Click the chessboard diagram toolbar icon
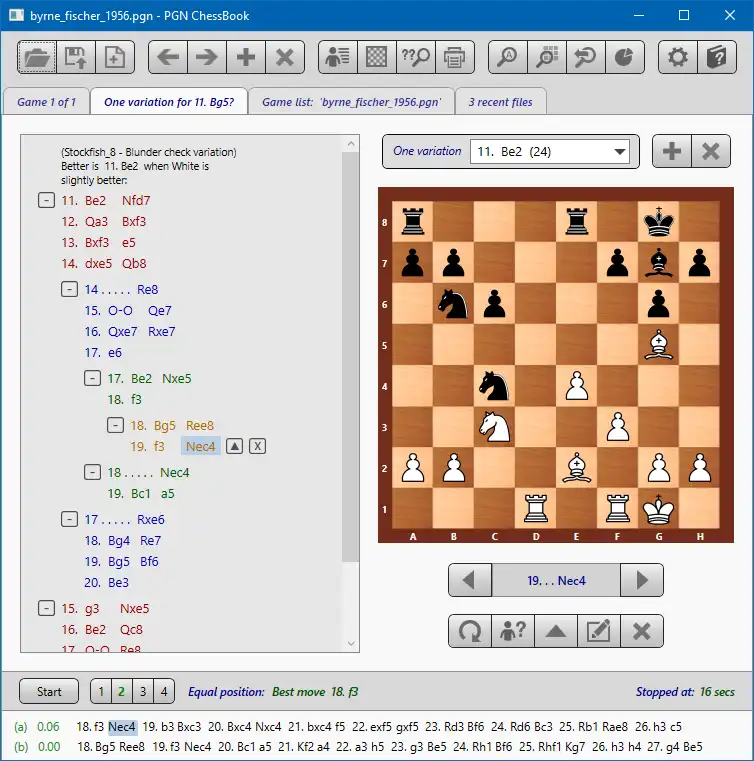Image resolution: width=754 pixels, height=761 pixels. pyautogui.click(x=377, y=57)
